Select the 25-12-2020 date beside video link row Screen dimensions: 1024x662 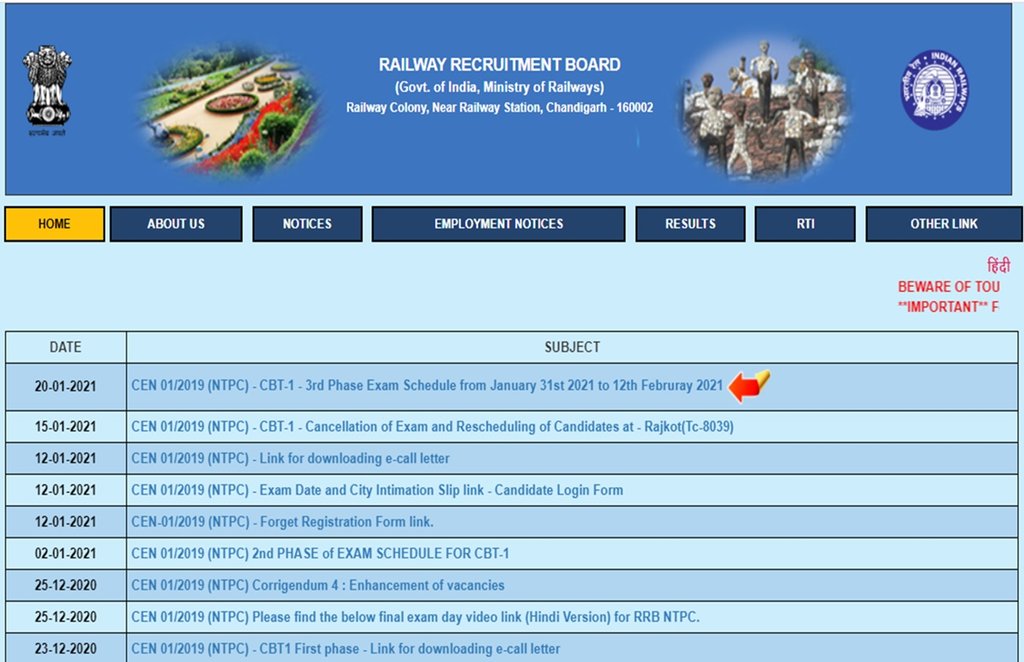pyautogui.click(x=65, y=617)
